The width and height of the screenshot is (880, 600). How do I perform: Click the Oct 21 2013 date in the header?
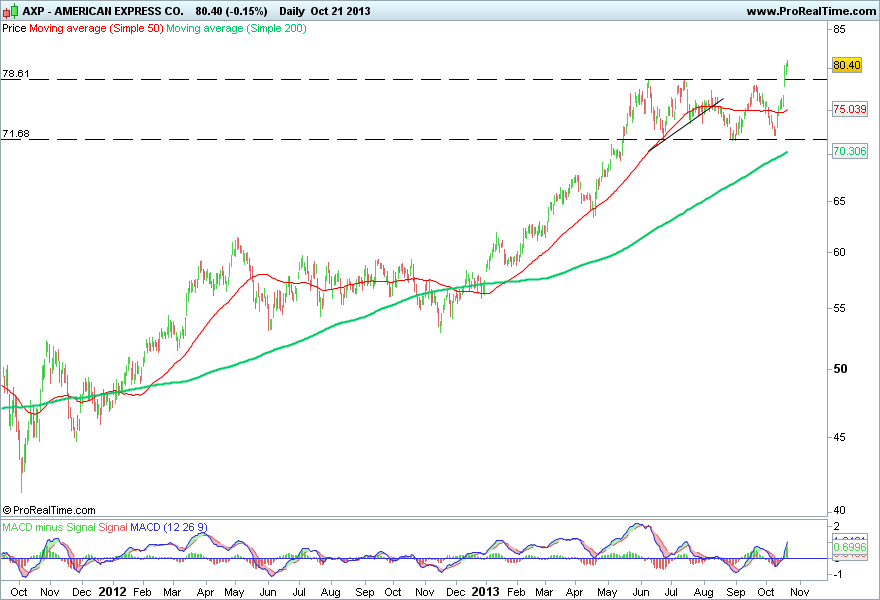coord(341,11)
